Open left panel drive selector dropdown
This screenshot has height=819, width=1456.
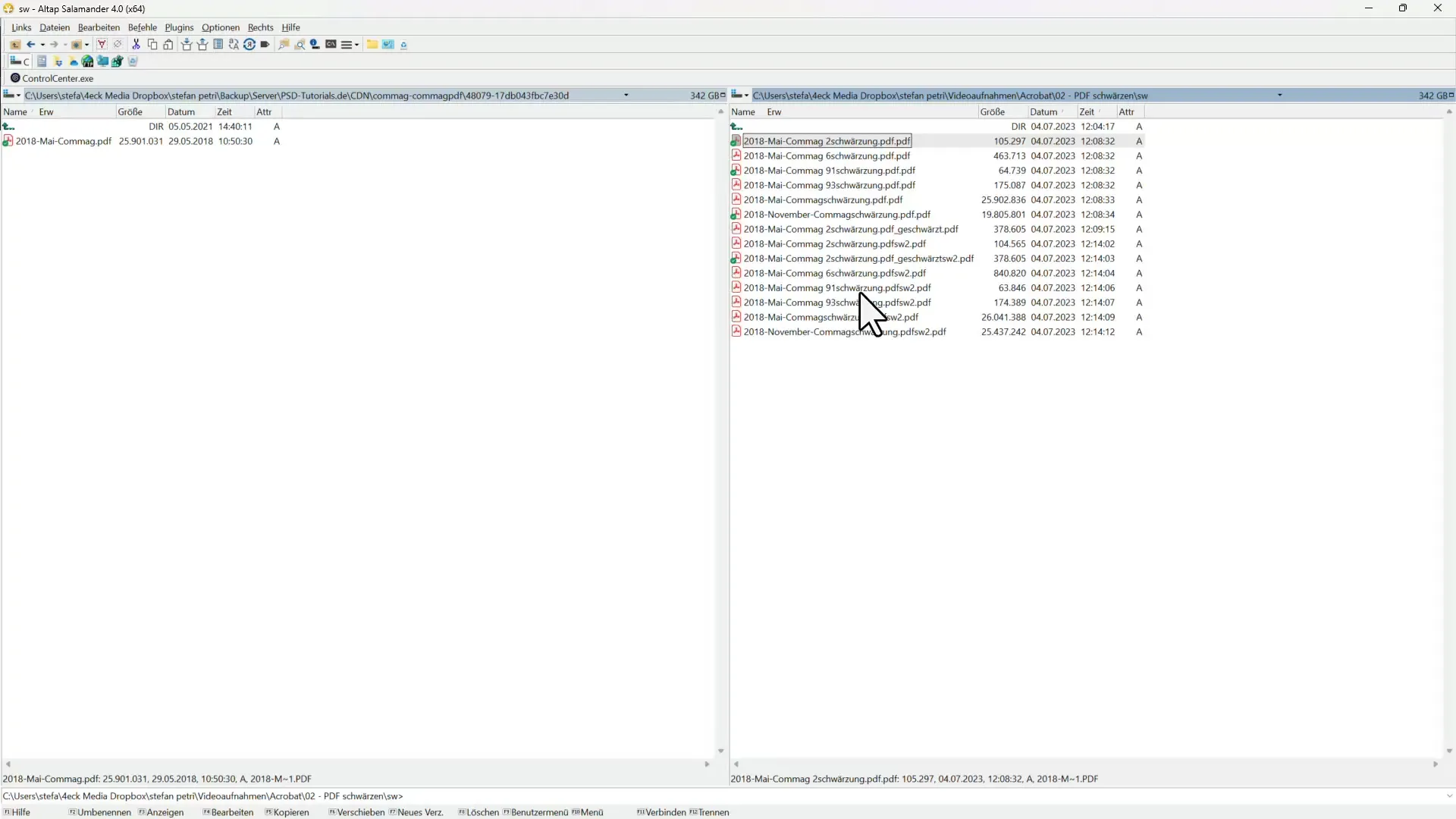12,95
